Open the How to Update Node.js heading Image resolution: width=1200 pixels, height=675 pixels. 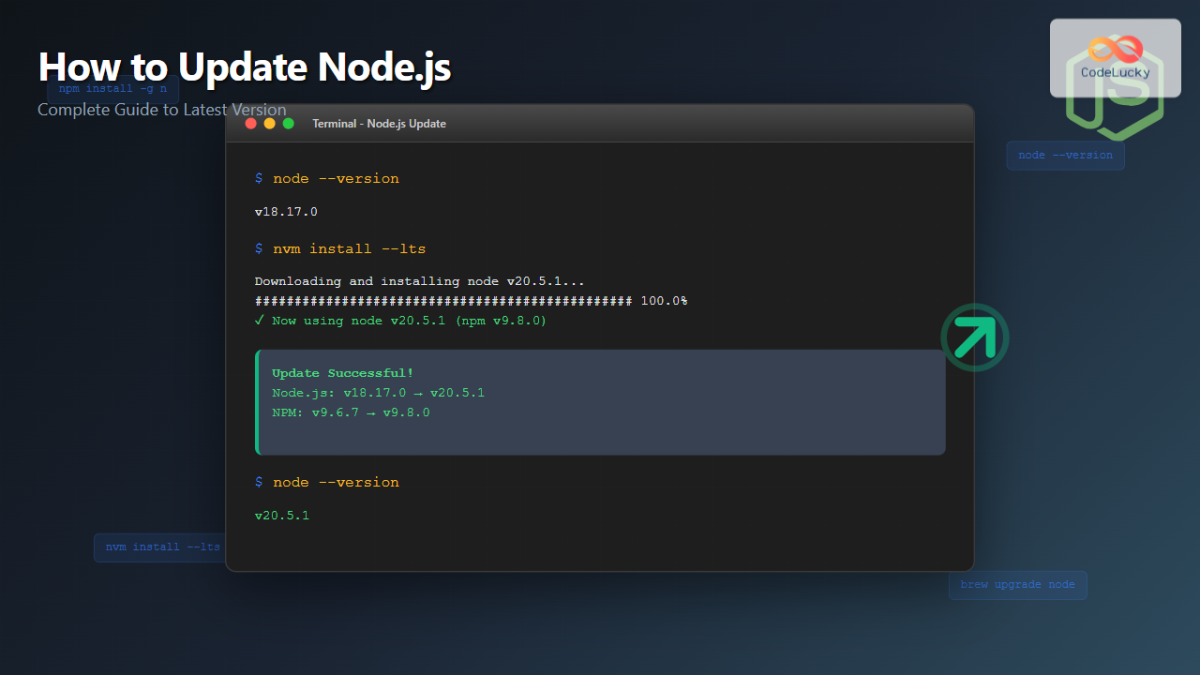click(x=244, y=66)
